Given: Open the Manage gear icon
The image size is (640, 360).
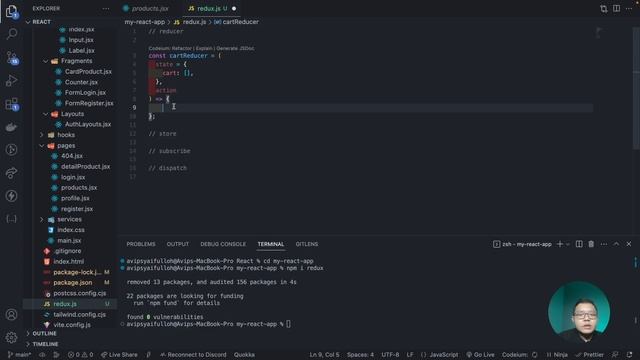Looking at the screenshot, I should point(11,337).
